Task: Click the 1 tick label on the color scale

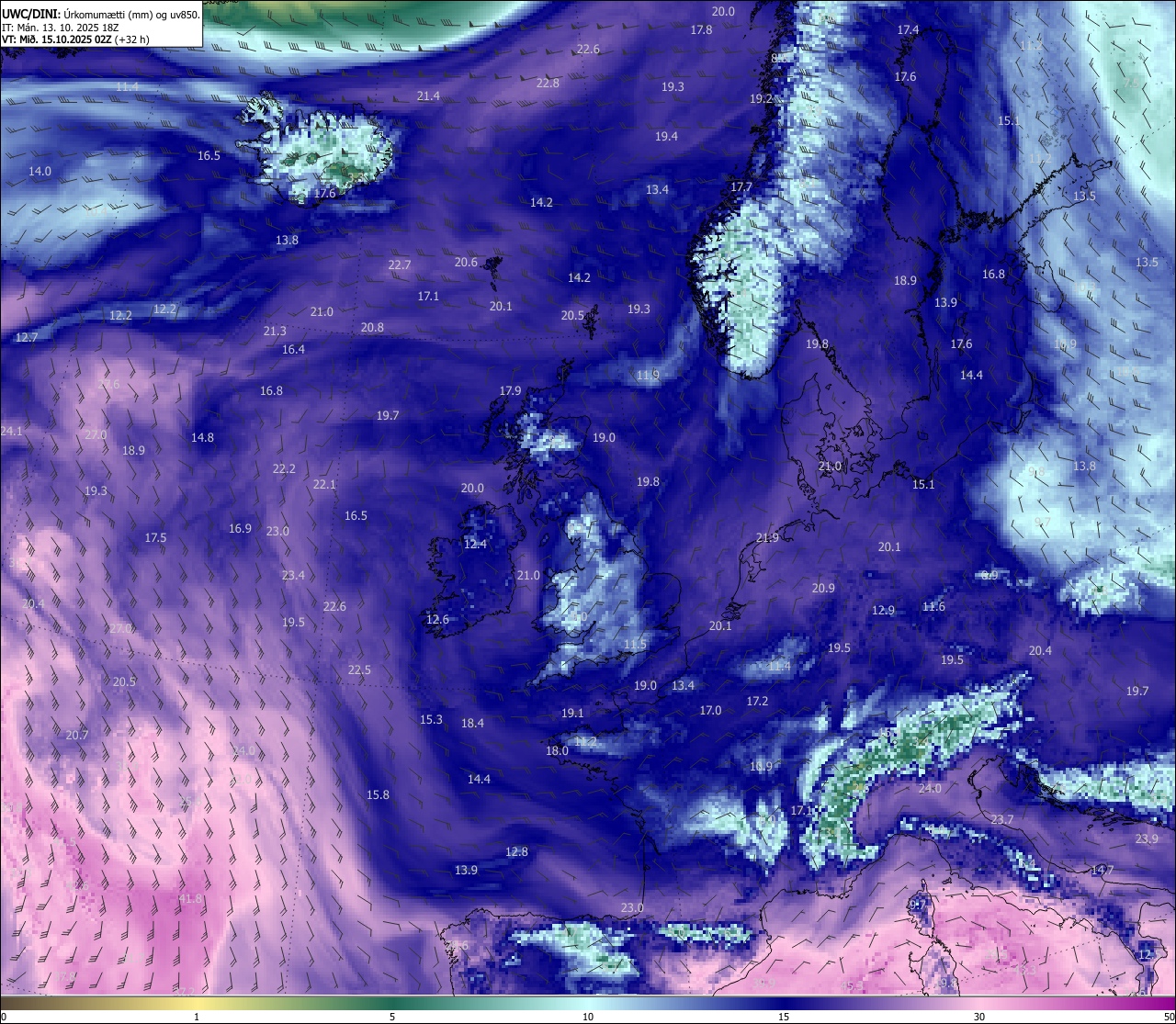Action: tap(197, 1017)
